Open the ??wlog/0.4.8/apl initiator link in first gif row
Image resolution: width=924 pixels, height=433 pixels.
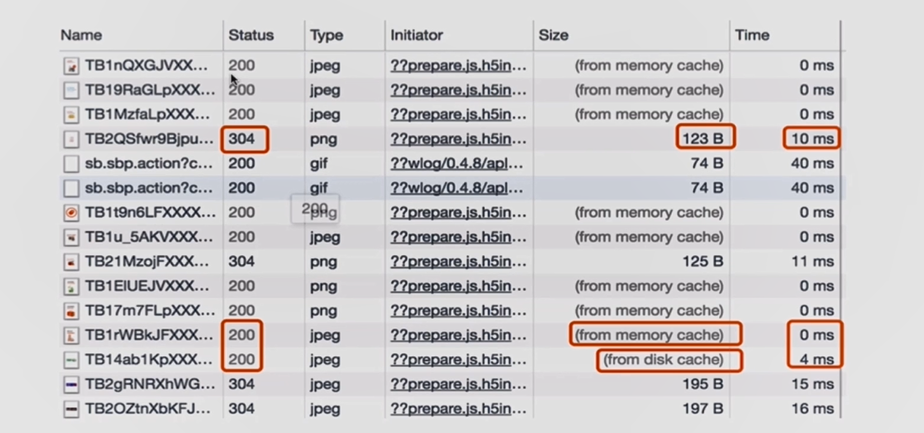pyautogui.click(x=457, y=164)
